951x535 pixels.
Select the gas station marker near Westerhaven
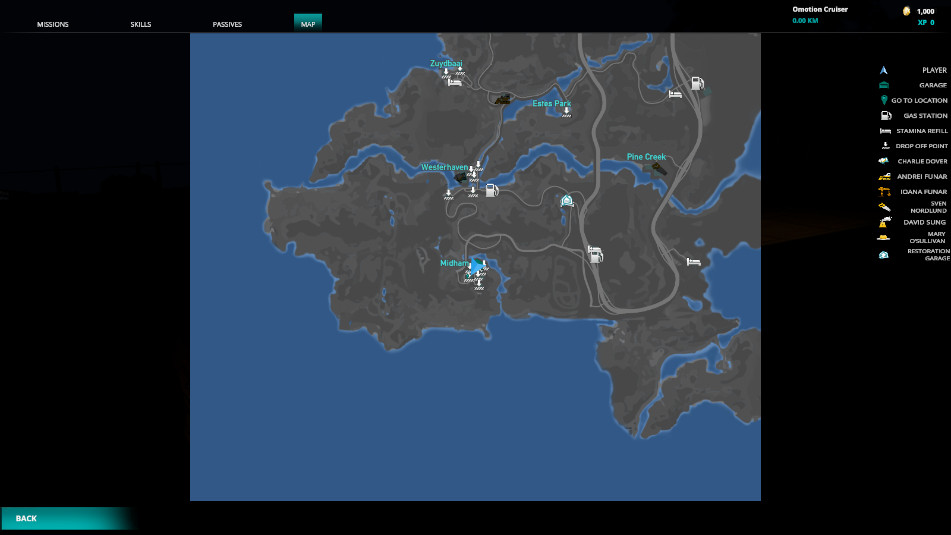[x=492, y=190]
